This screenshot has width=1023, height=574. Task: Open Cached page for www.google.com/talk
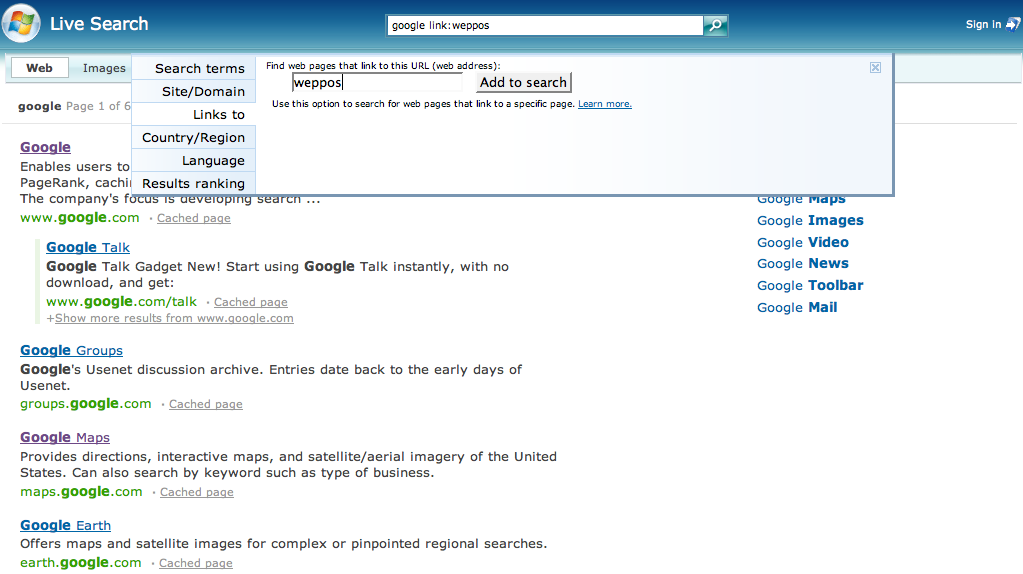[x=251, y=302]
